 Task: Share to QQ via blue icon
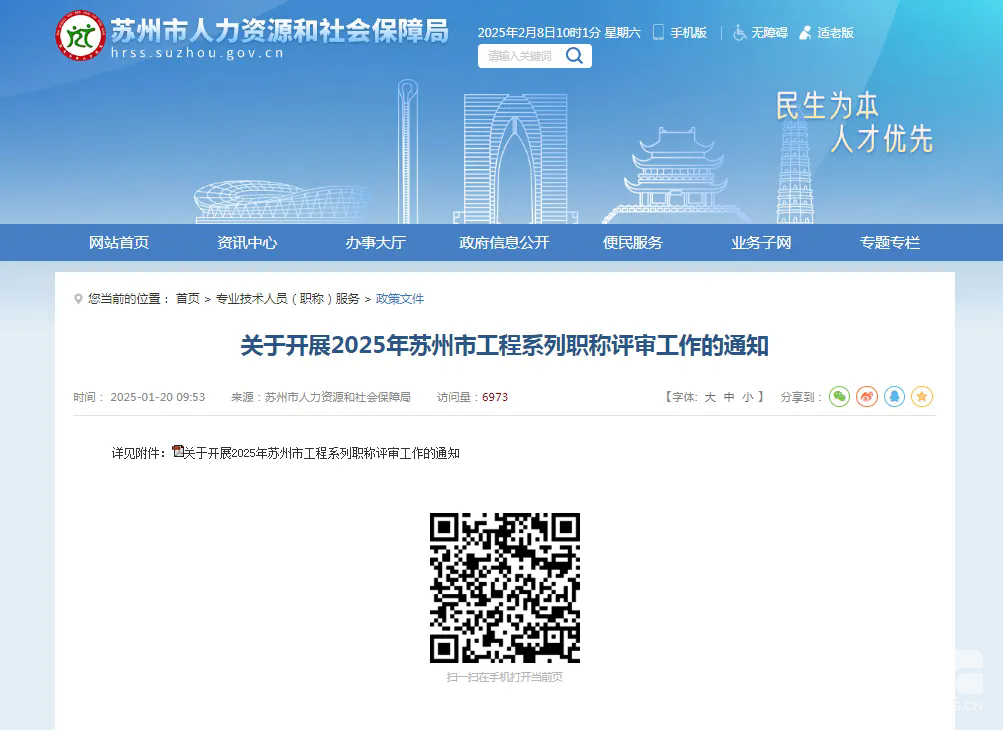(894, 397)
